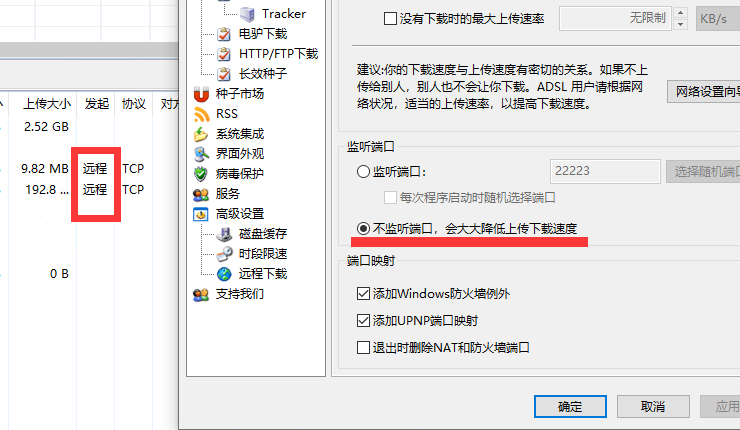Uncheck 添加Windows防火墙例外 checkbox

[363, 294]
